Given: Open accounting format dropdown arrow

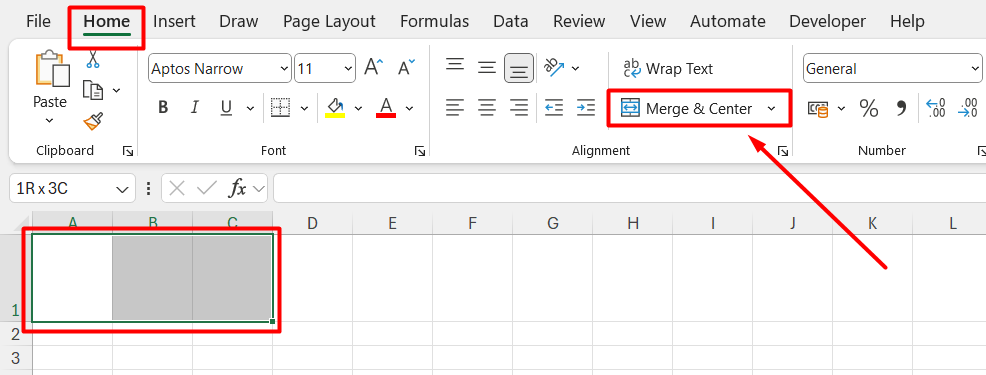Looking at the screenshot, I should (841, 109).
